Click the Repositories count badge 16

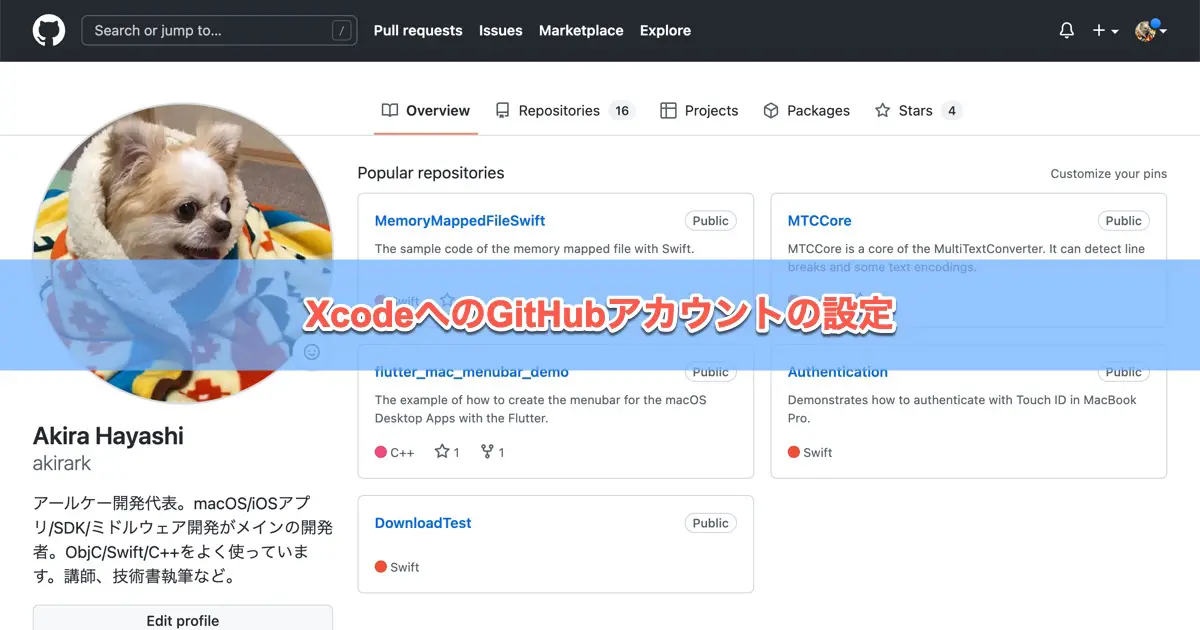pyautogui.click(x=622, y=111)
